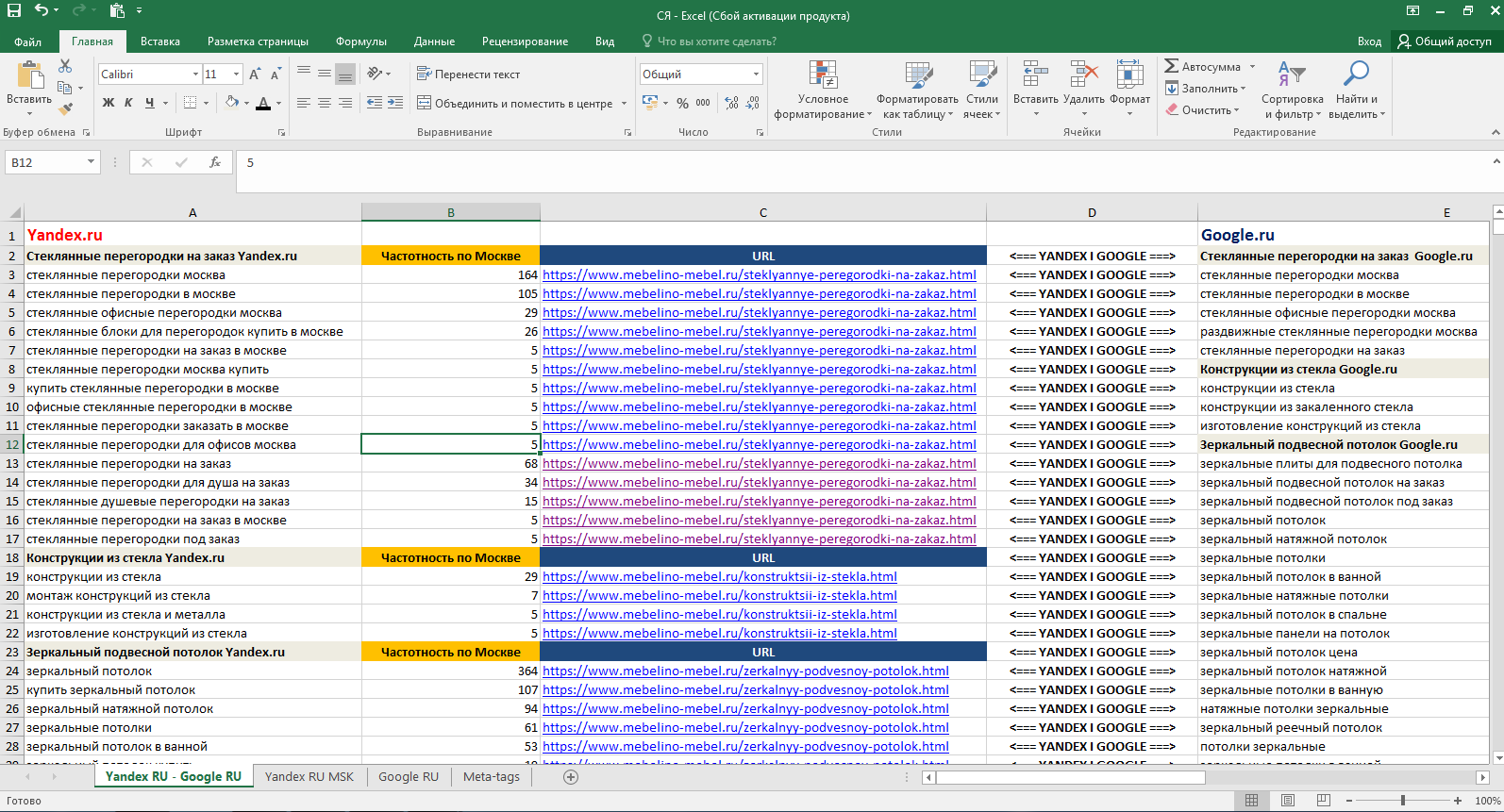Open the font size dropdown
This screenshot has height=812, width=1504.
(236, 74)
